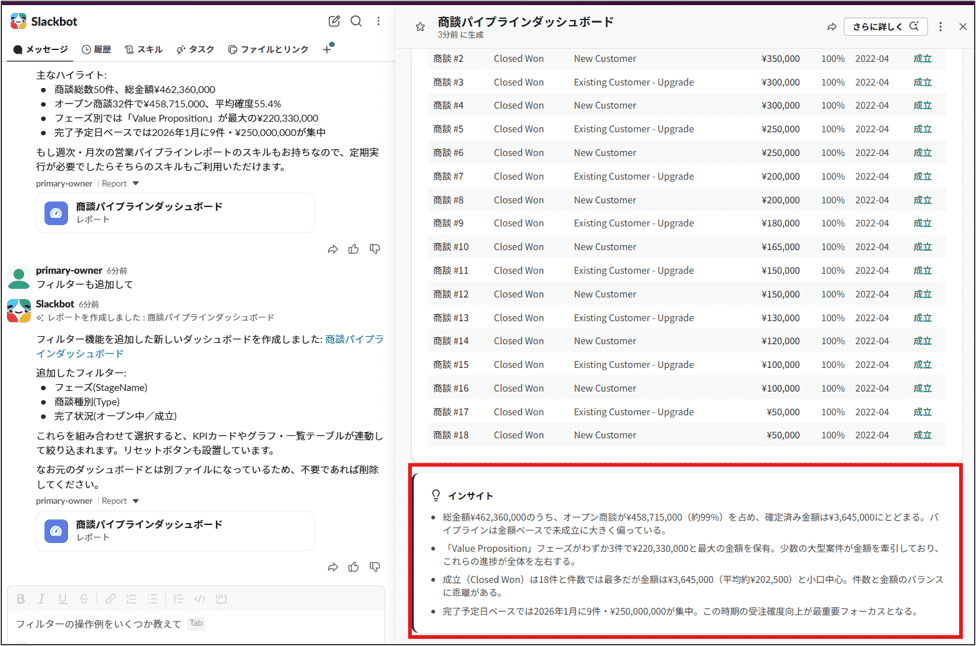Share the filter dashboard Slackbot reply
Viewport: 976px width, 646px height.
[332, 568]
